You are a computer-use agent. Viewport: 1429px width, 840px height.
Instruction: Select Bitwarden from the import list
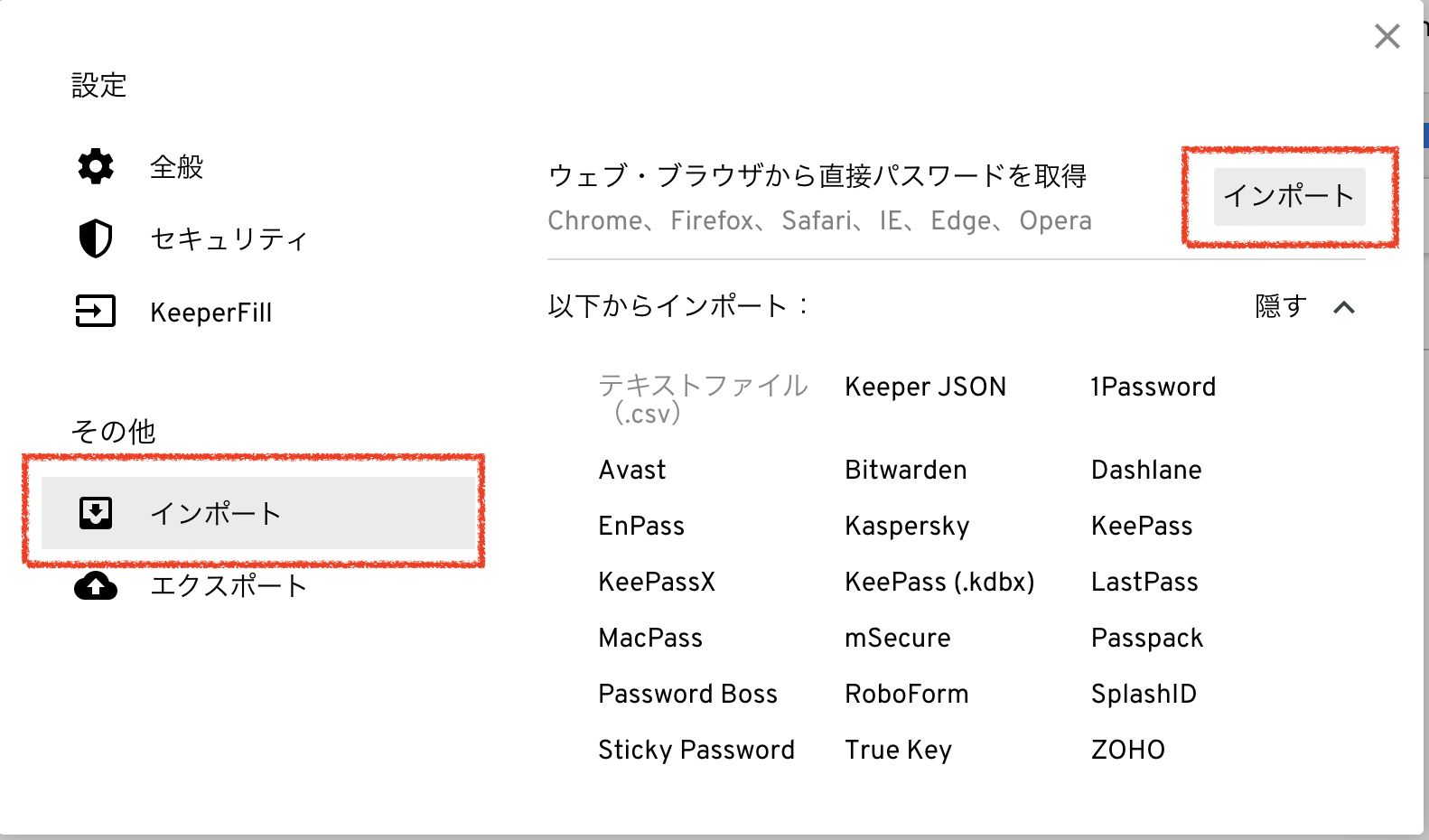(905, 471)
